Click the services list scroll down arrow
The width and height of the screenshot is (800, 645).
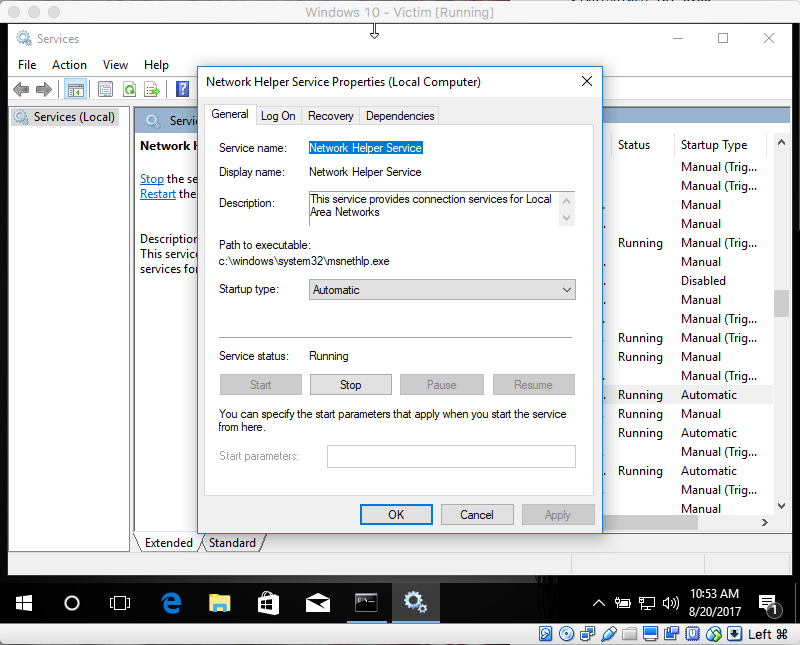[781, 506]
